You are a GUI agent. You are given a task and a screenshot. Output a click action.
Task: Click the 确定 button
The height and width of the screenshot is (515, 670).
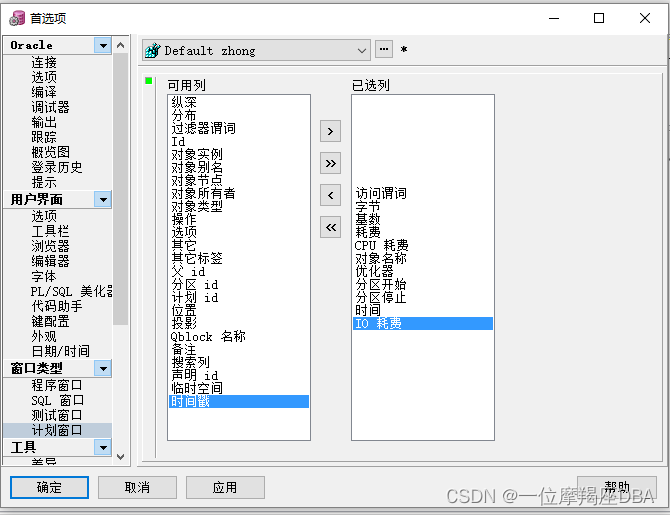pos(49,487)
